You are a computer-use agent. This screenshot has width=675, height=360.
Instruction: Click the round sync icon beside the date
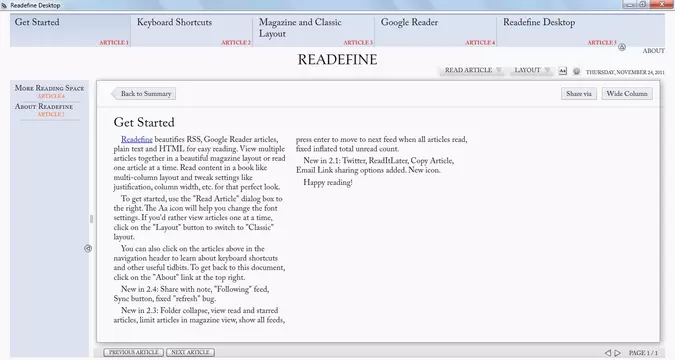(576, 71)
